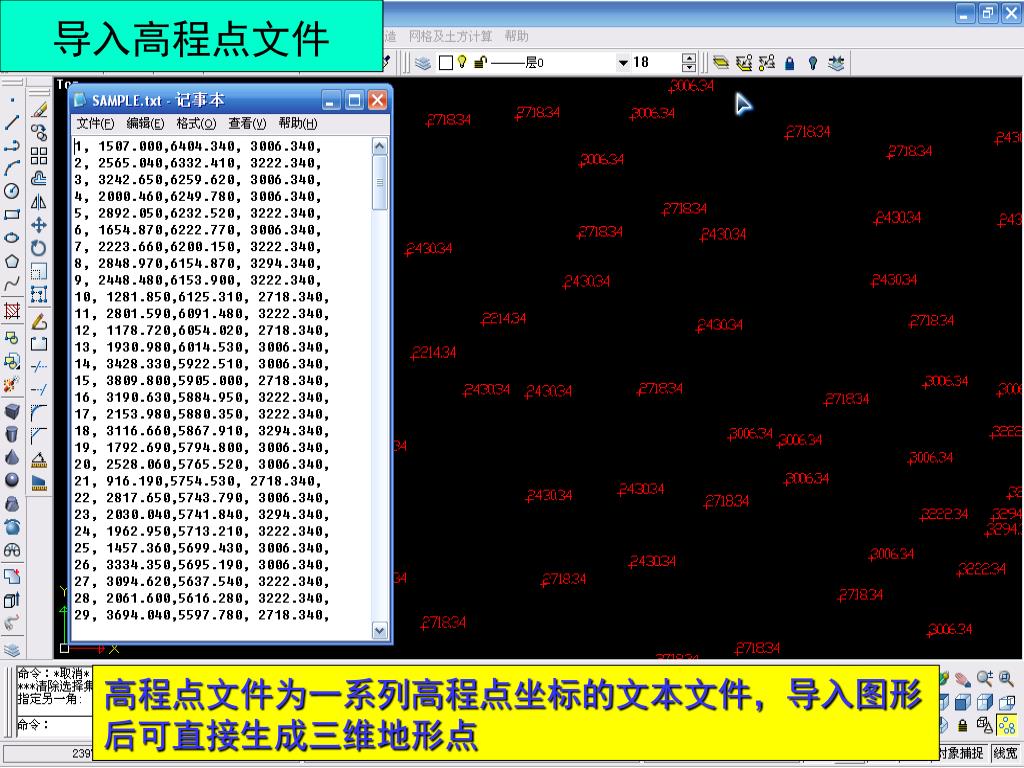
Task: Toggle highlighted yellow points display icon
Action: (1007, 724)
